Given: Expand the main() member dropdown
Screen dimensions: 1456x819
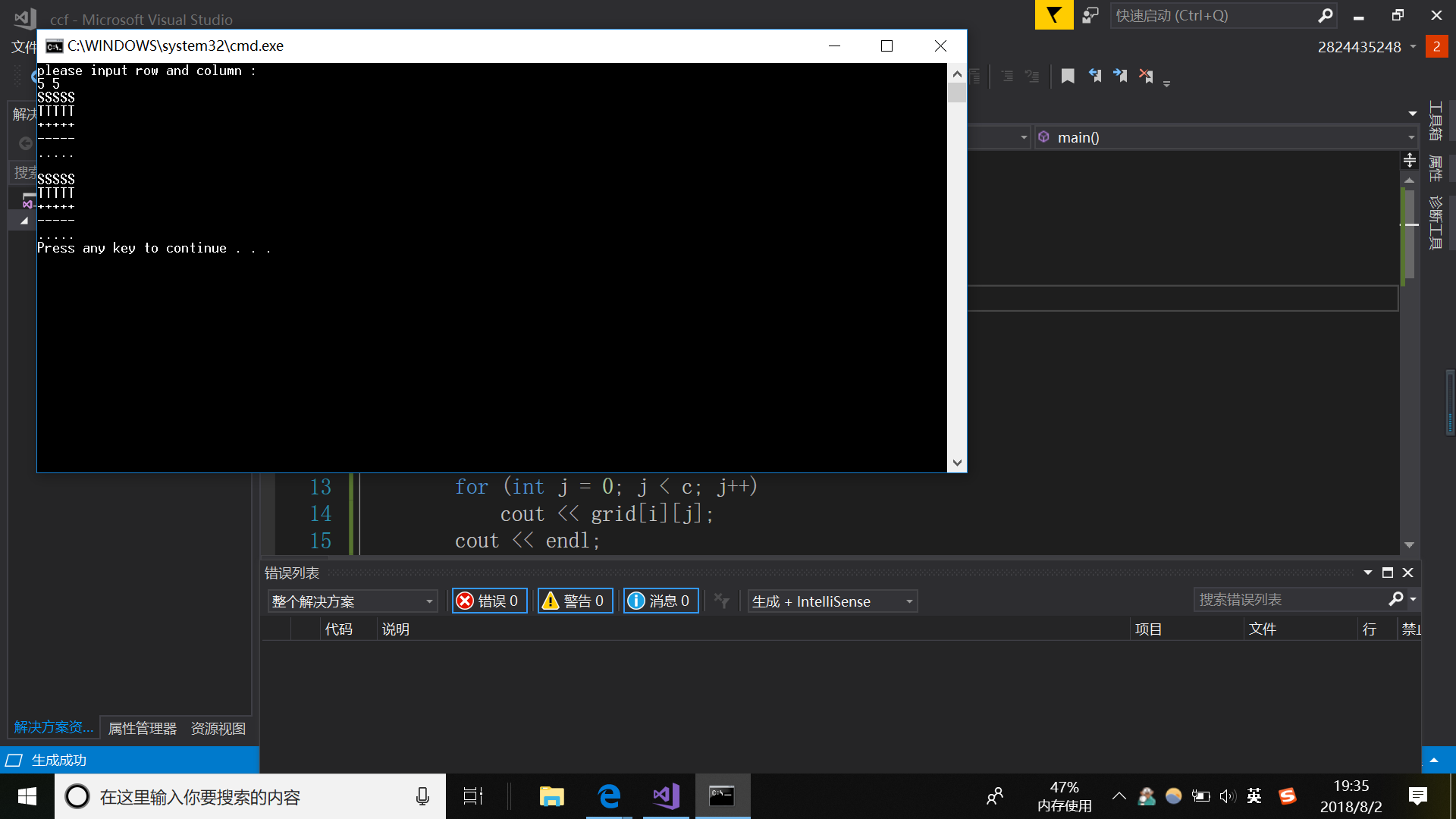Looking at the screenshot, I should click(x=1410, y=137).
